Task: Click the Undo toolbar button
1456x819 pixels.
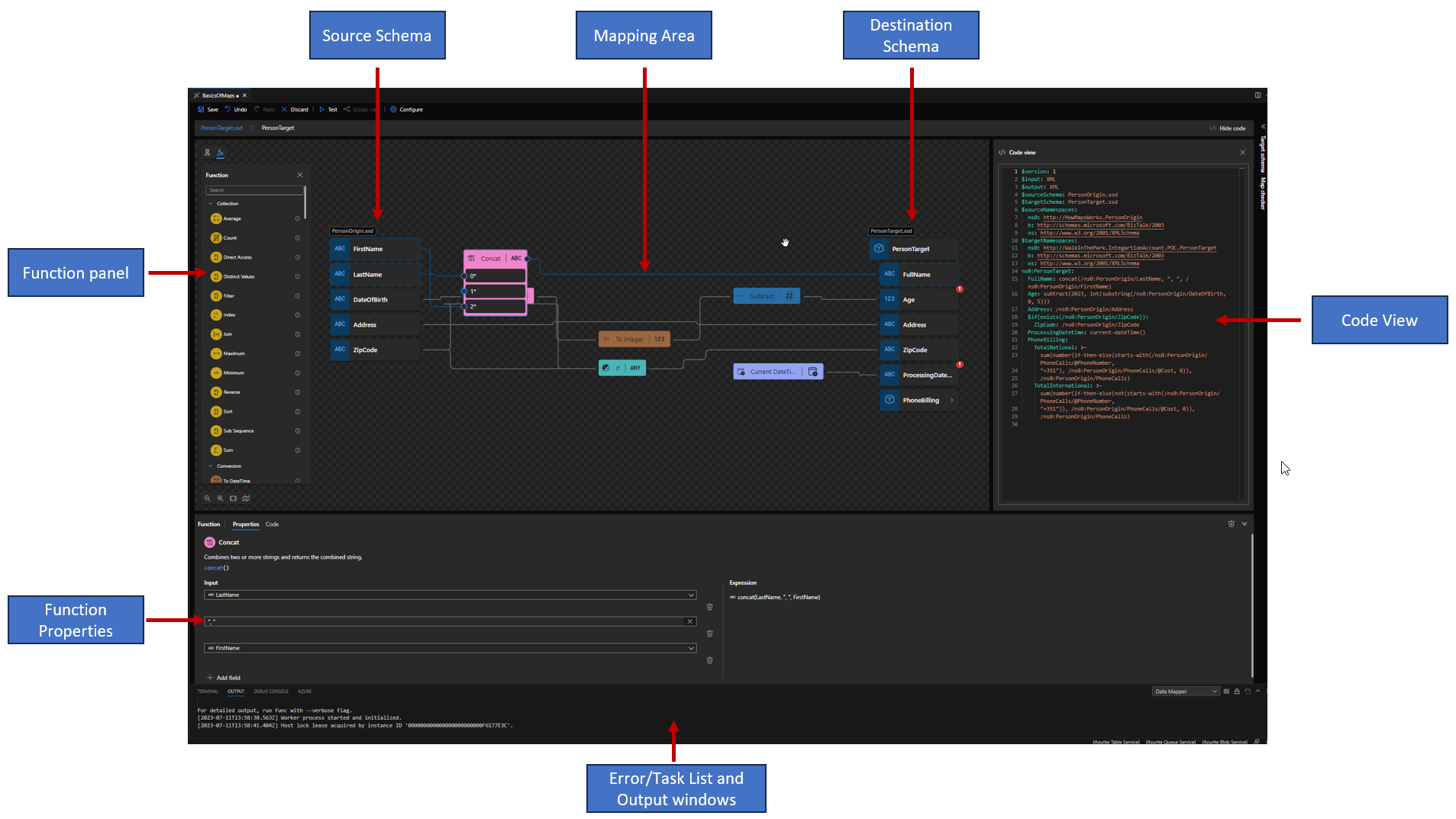Action: coord(235,109)
